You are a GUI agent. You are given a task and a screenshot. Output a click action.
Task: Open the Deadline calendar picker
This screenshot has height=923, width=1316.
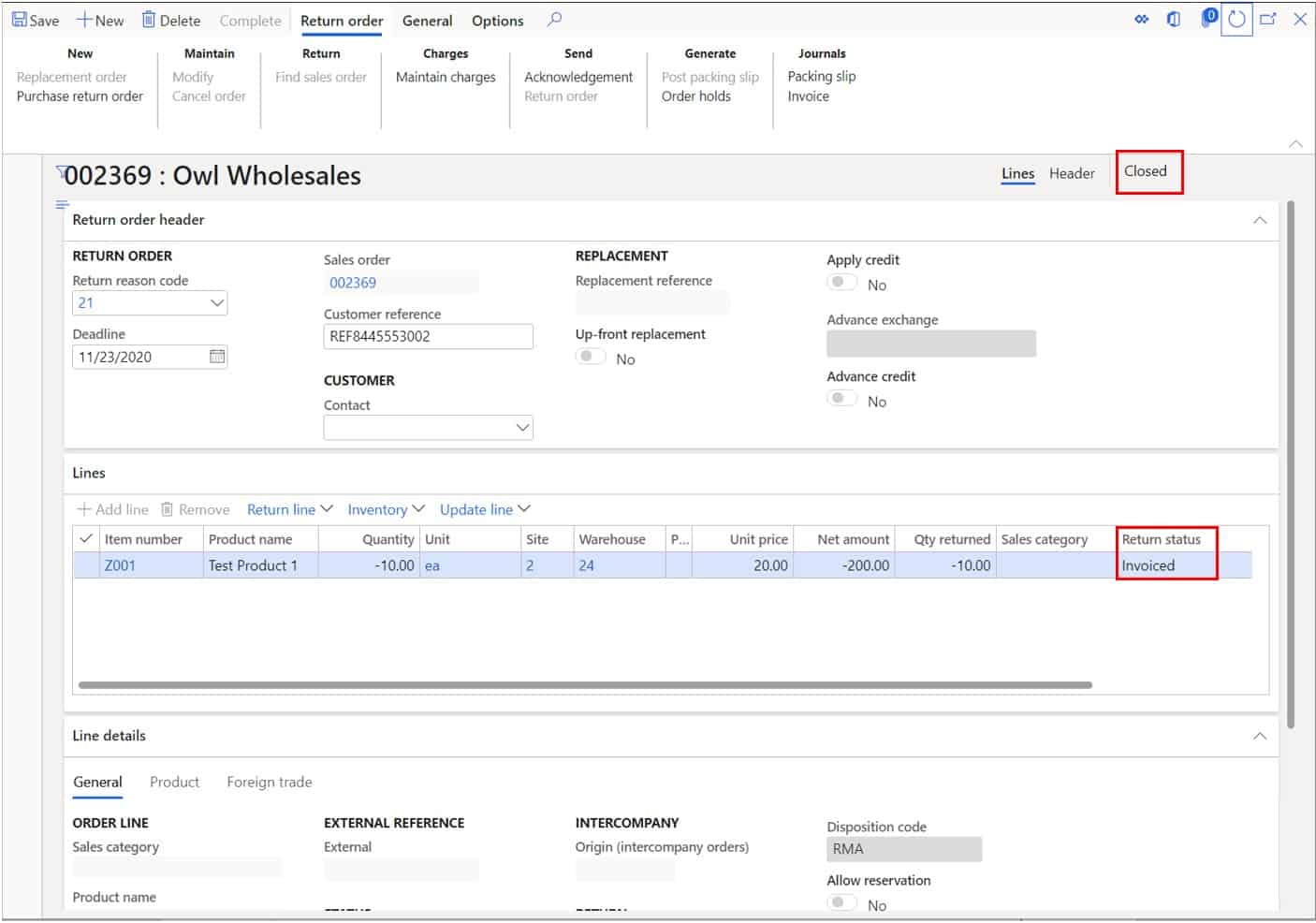(x=216, y=356)
